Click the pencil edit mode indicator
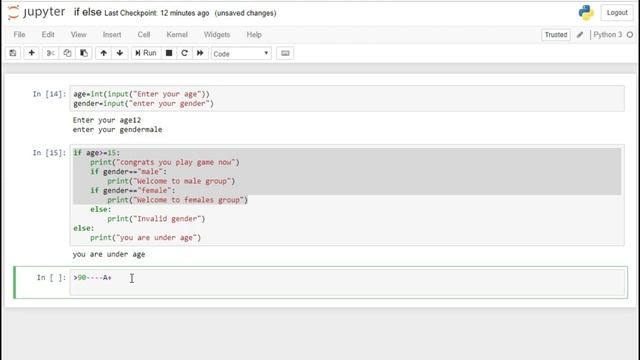This screenshot has height=360, width=640. [x=580, y=35]
